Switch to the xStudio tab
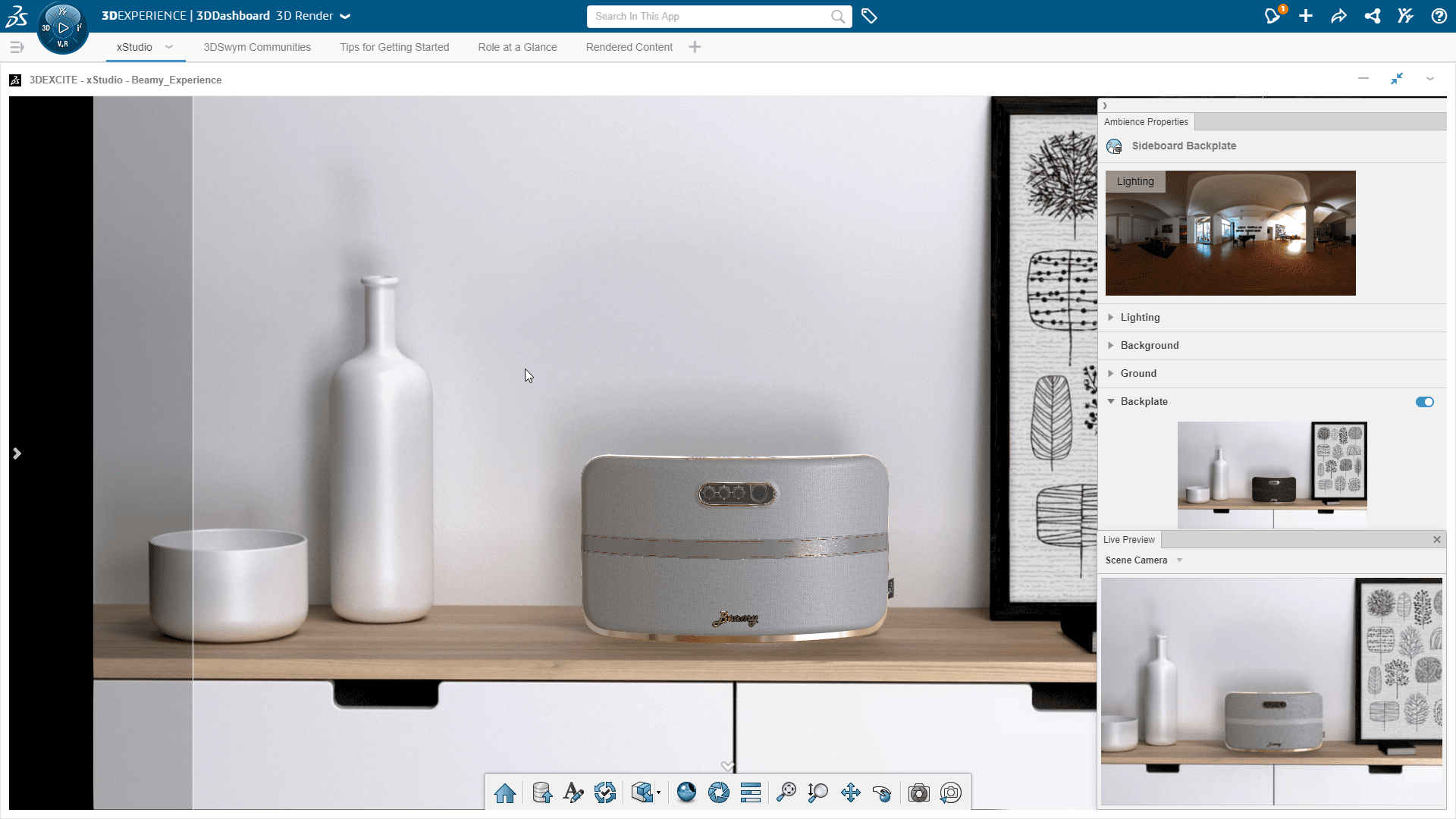 coord(134,47)
